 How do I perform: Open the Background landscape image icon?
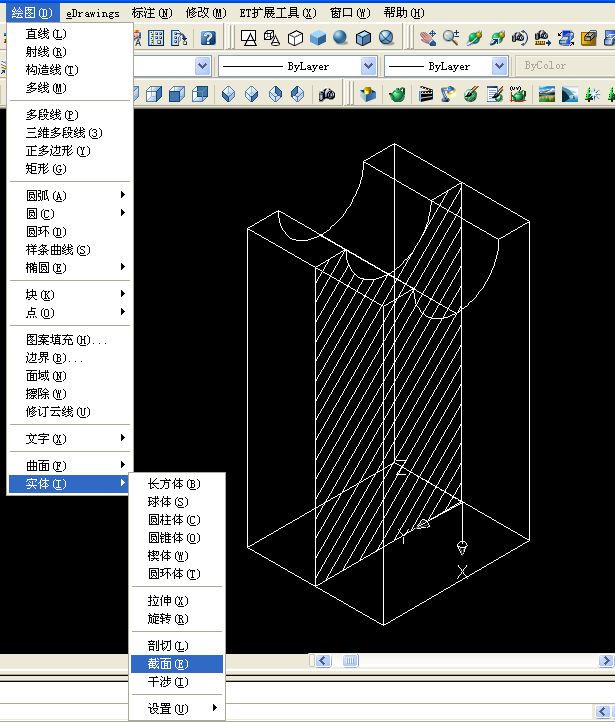(547, 94)
